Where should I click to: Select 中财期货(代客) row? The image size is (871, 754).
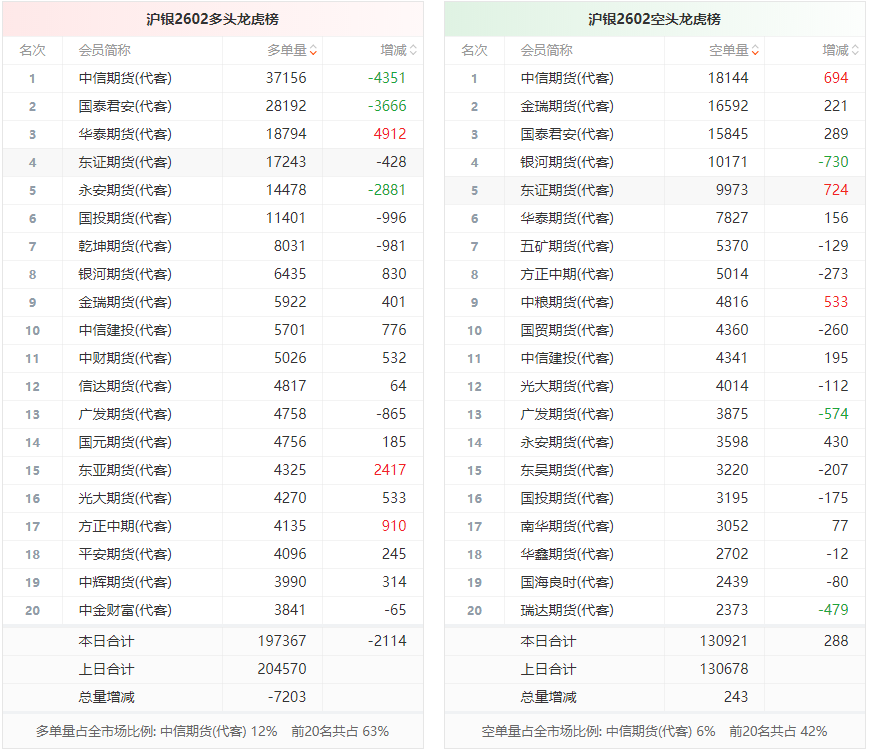click(213, 358)
